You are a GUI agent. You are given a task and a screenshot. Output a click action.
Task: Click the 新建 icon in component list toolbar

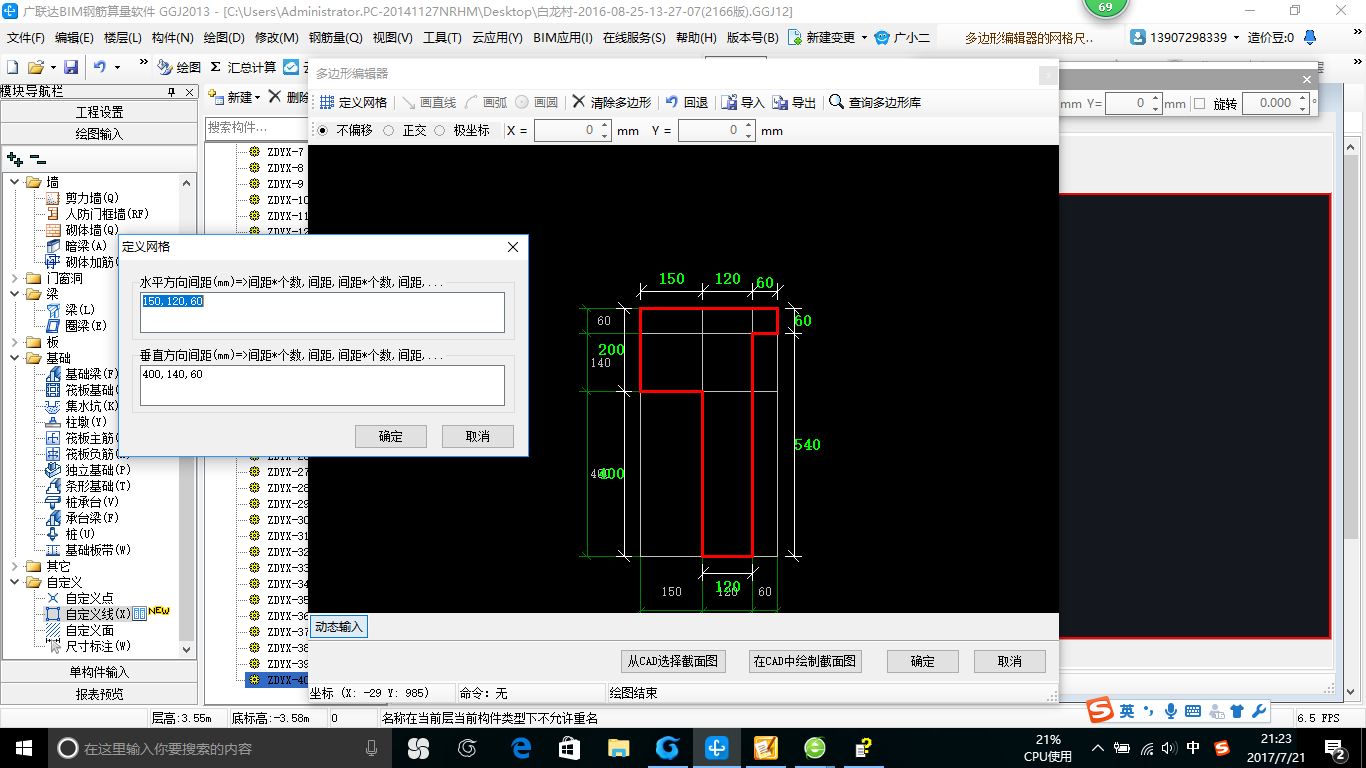click(217, 97)
